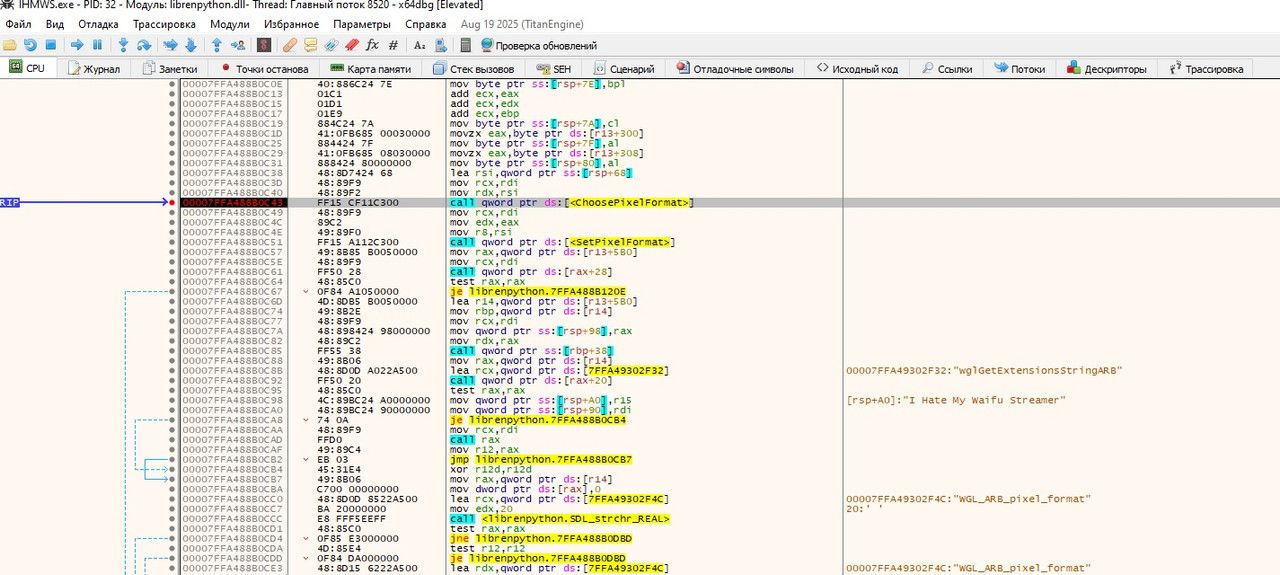The width and height of the screenshot is (1280, 575).
Task: Open the Bookmarks red icon
Action: pos(351,45)
